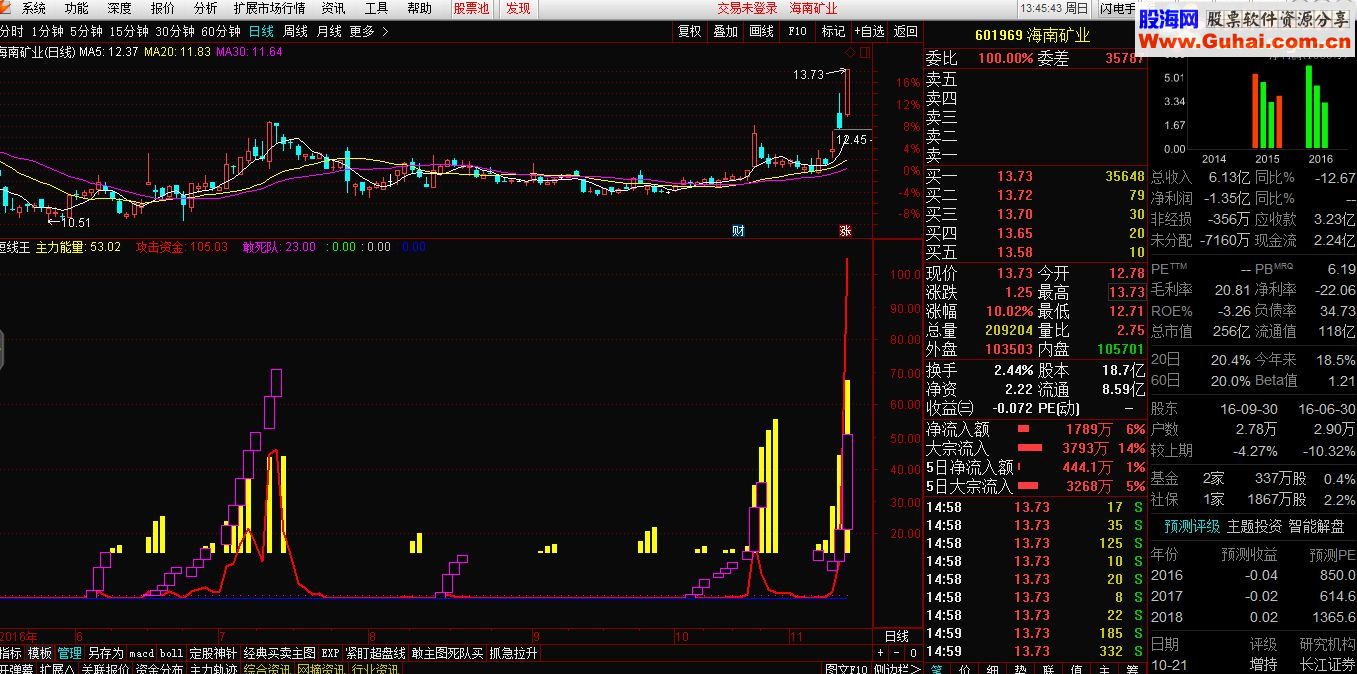Select the 经典买卖主图 indicator
Image resolution: width=1357 pixels, height=674 pixels.
(280, 653)
